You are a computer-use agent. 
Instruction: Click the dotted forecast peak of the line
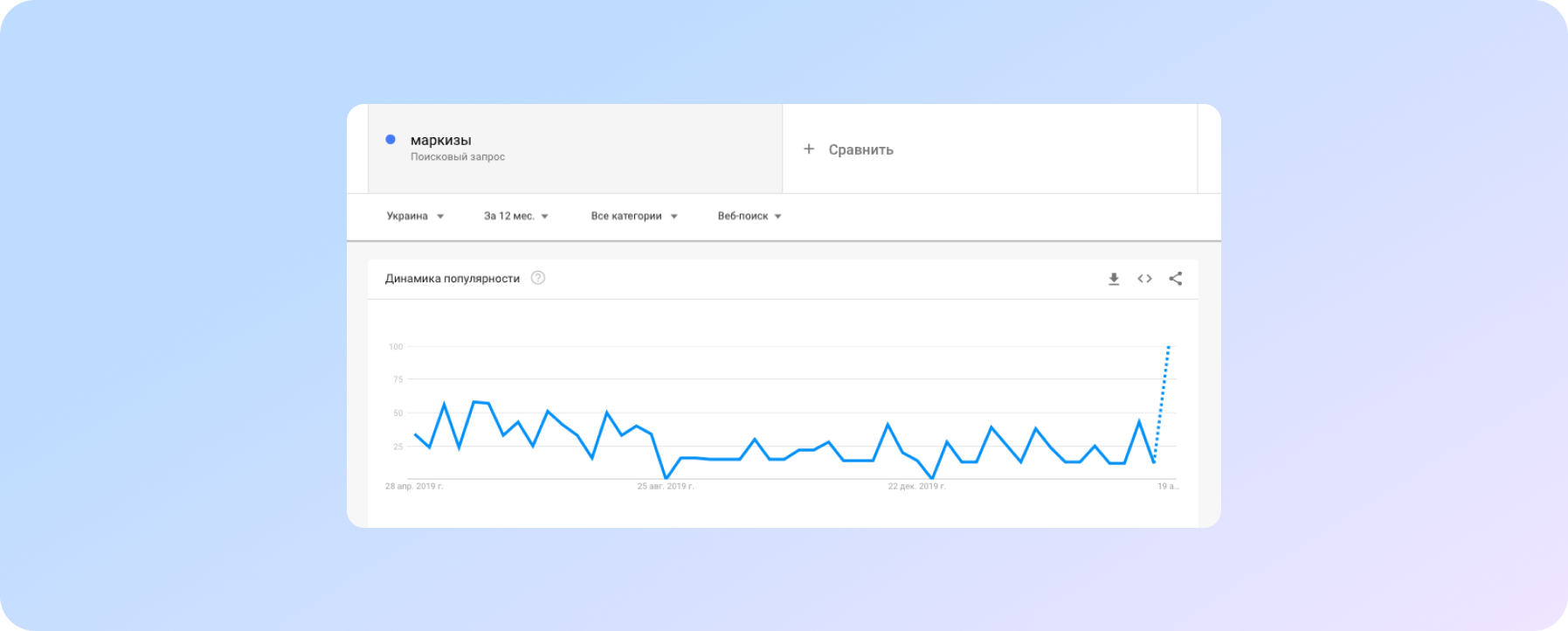tap(1168, 348)
